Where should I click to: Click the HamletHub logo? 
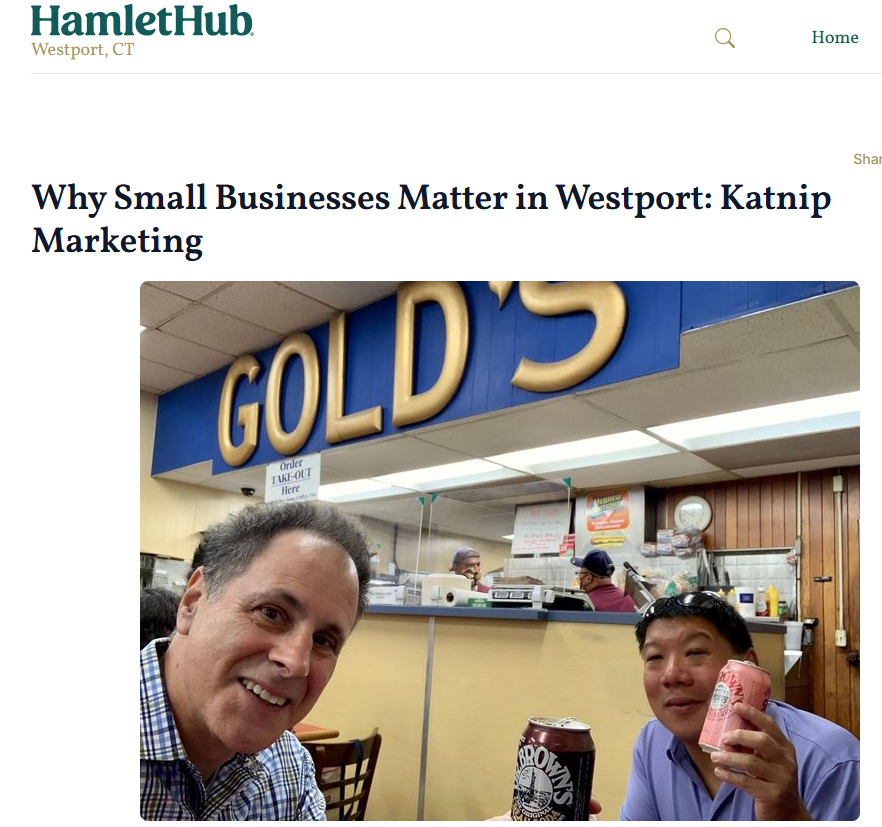tap(142, 21)
